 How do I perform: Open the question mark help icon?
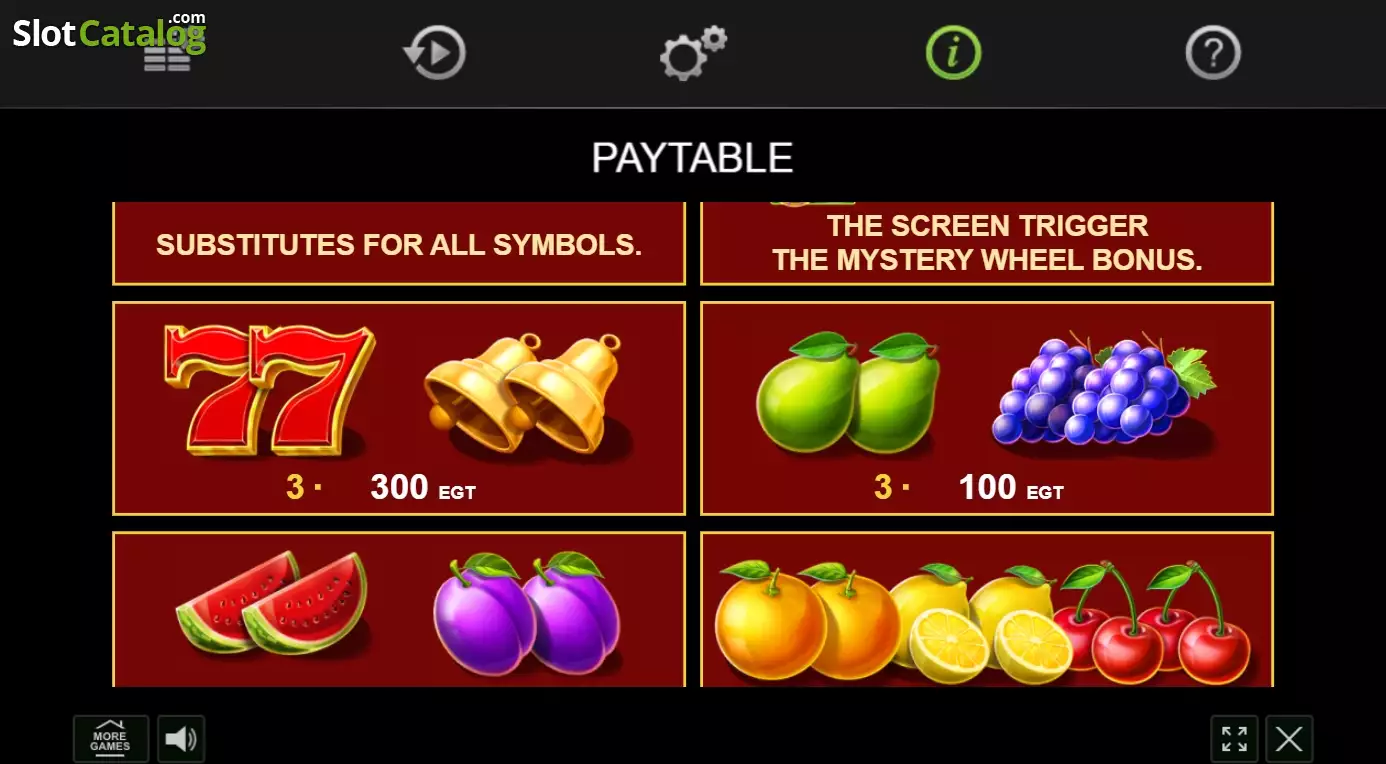pos(1213,52)
